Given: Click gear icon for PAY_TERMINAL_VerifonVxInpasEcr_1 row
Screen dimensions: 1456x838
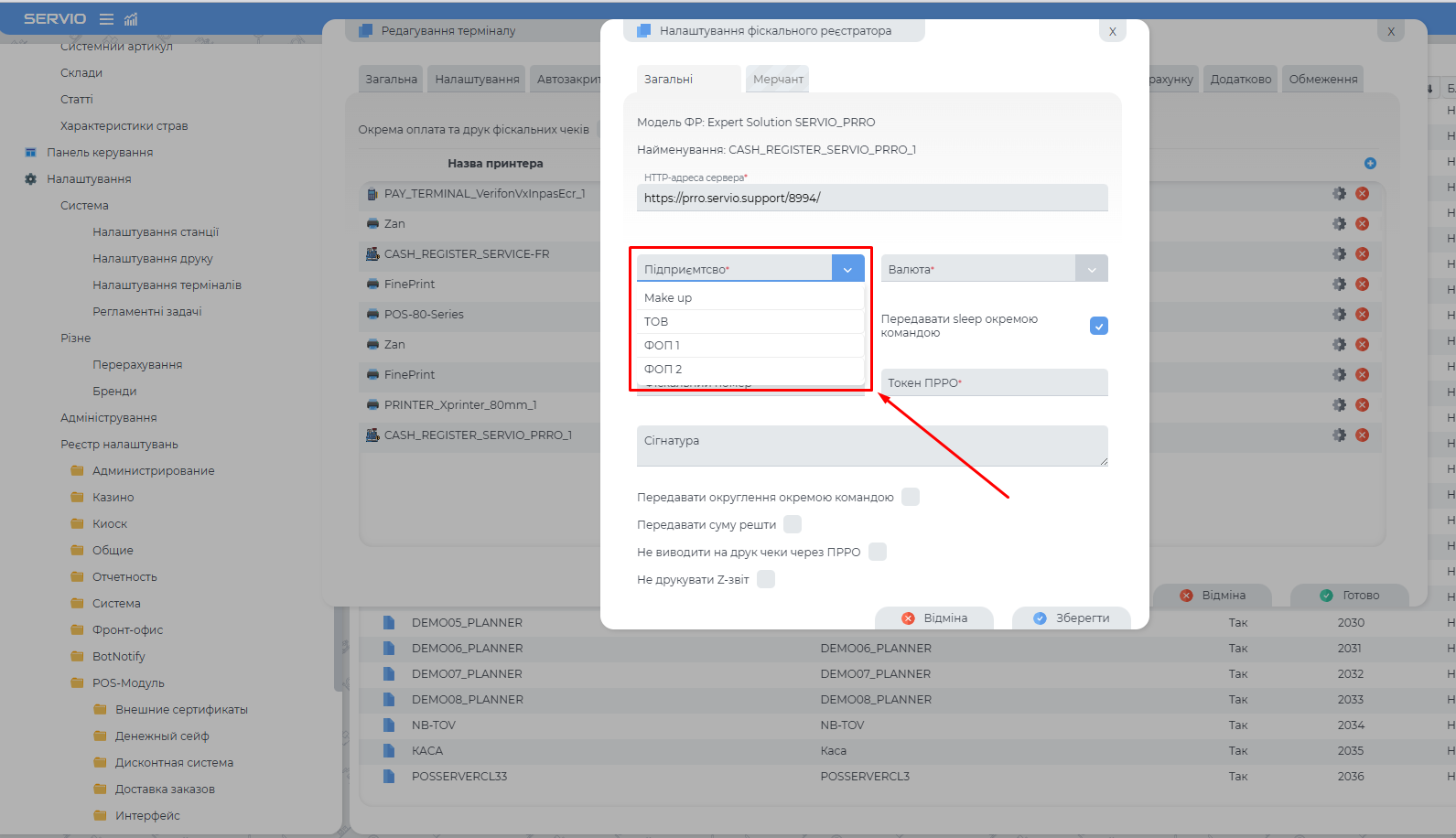Looking at the screenshot, I should point(1339,194).
